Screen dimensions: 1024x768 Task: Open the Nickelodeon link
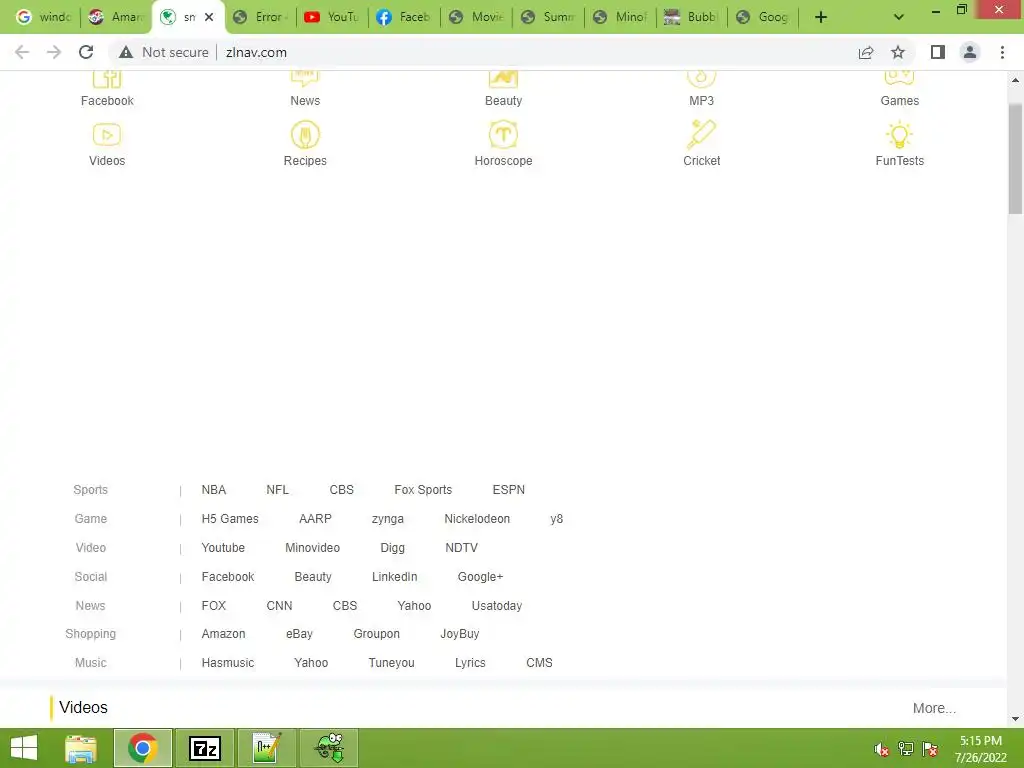pyautogui.click(x=477, y=519)
